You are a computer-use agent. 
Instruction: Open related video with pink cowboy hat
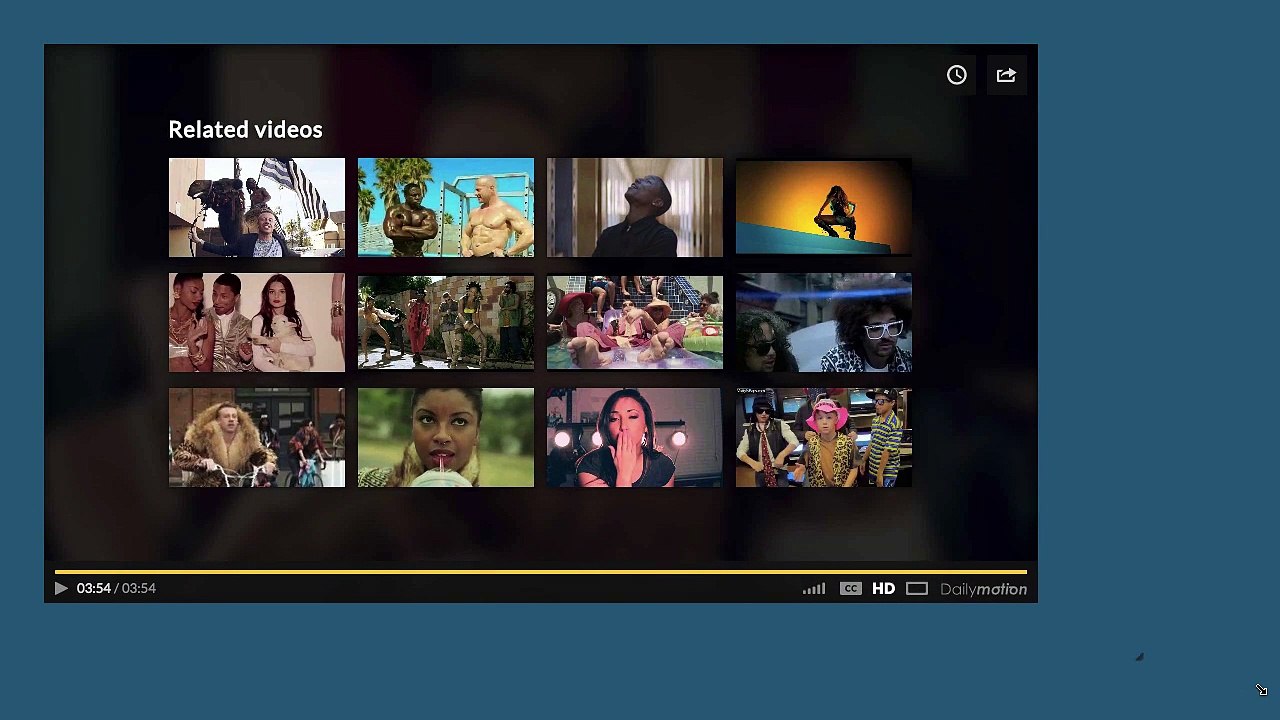pyautogui.click(x=824, y=437)
